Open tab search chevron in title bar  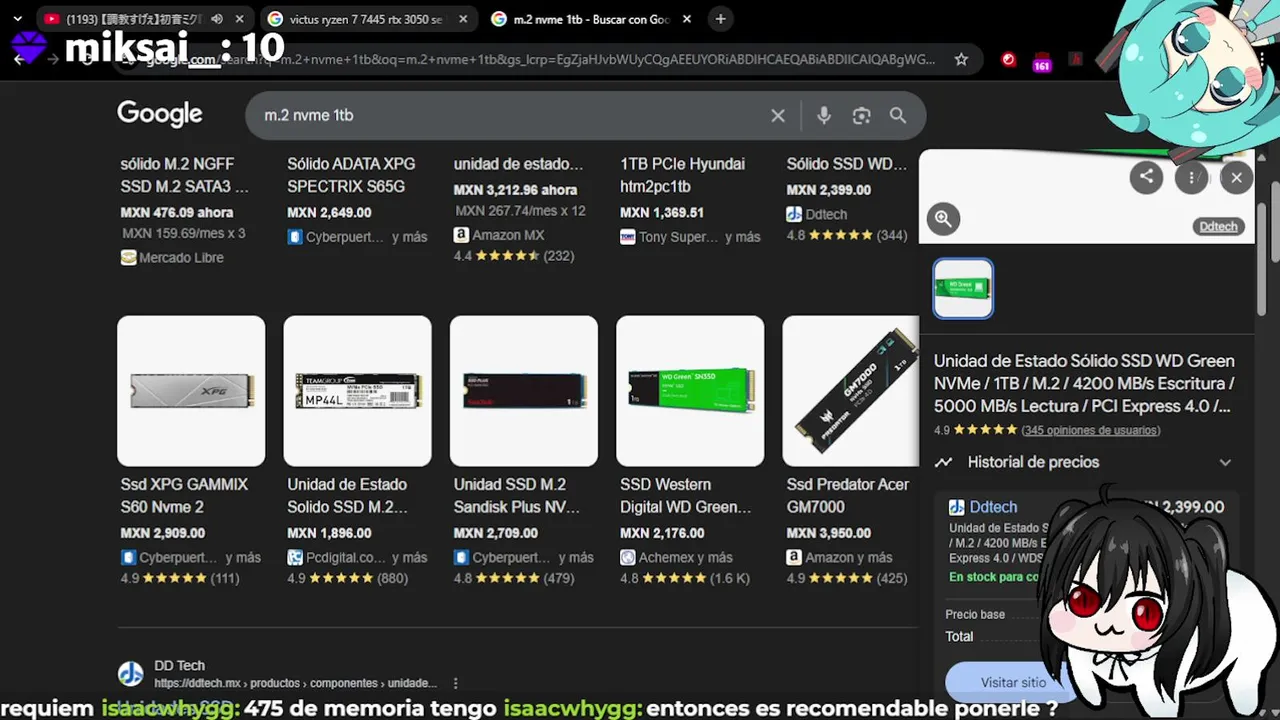(x=17, y=19)
